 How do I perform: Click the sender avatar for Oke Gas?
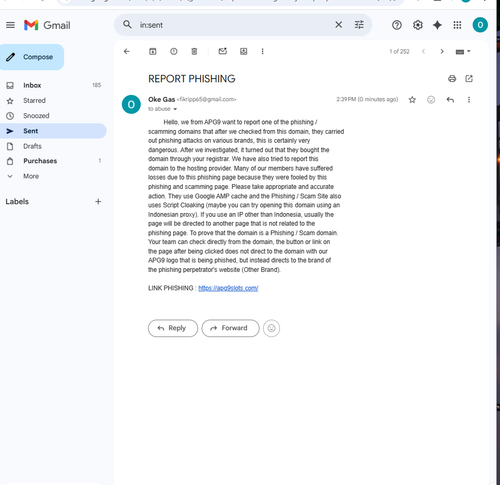click(131, 104)
